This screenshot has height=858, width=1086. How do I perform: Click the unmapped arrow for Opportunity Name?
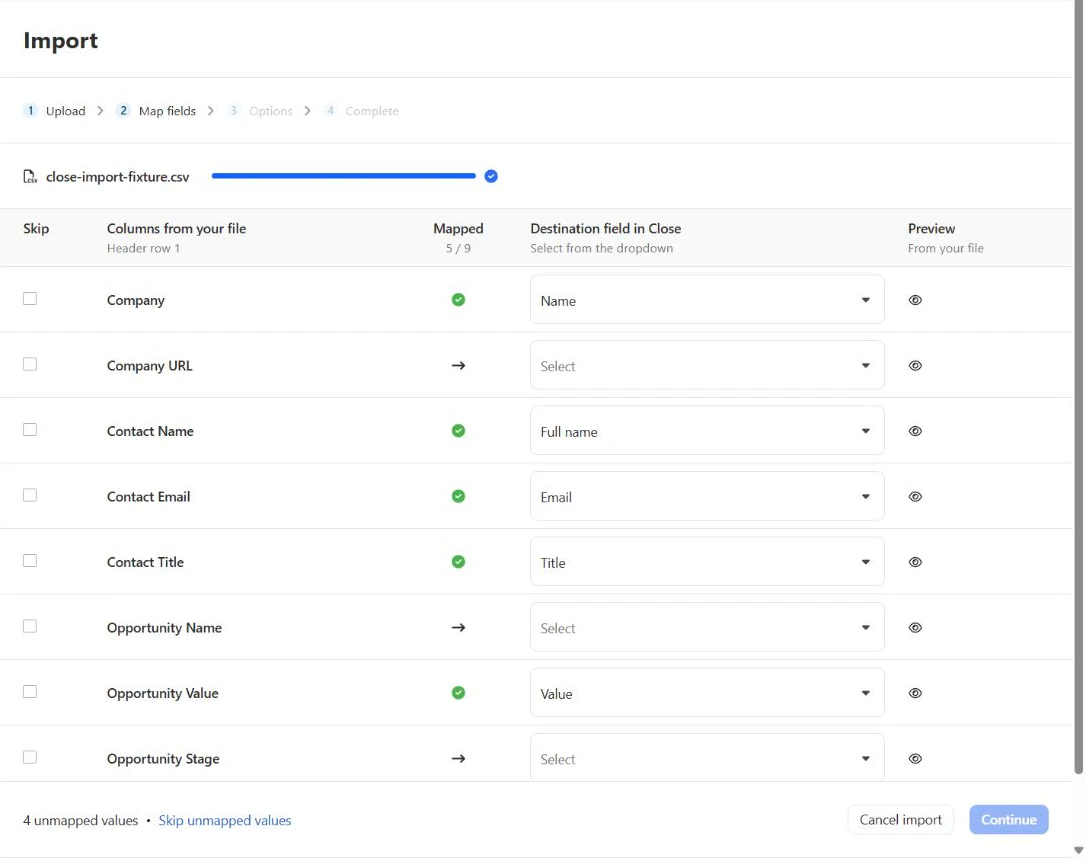(x=458, y=627)
